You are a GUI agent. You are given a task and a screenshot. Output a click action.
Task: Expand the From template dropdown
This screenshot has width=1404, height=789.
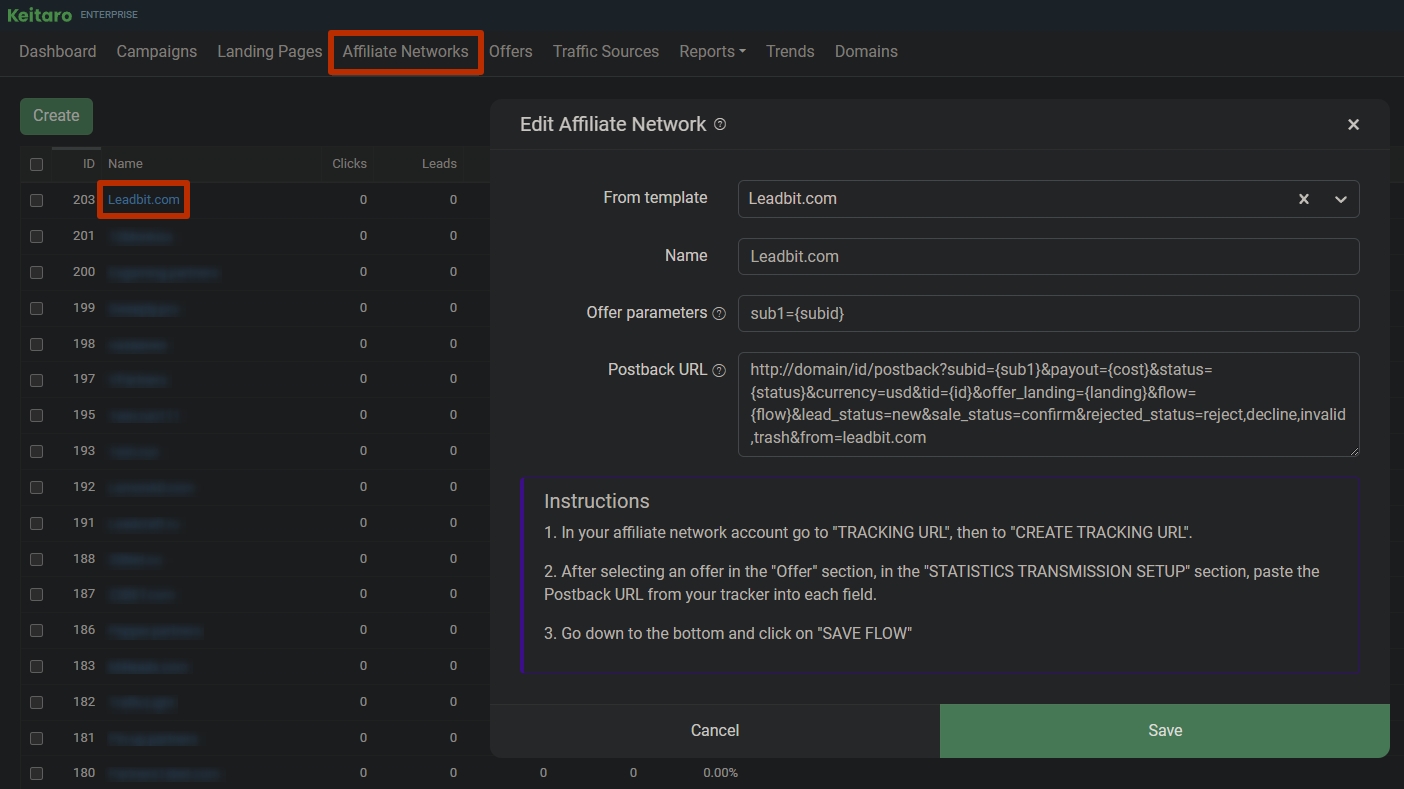pyautogui.click(x=1341, y=199)
